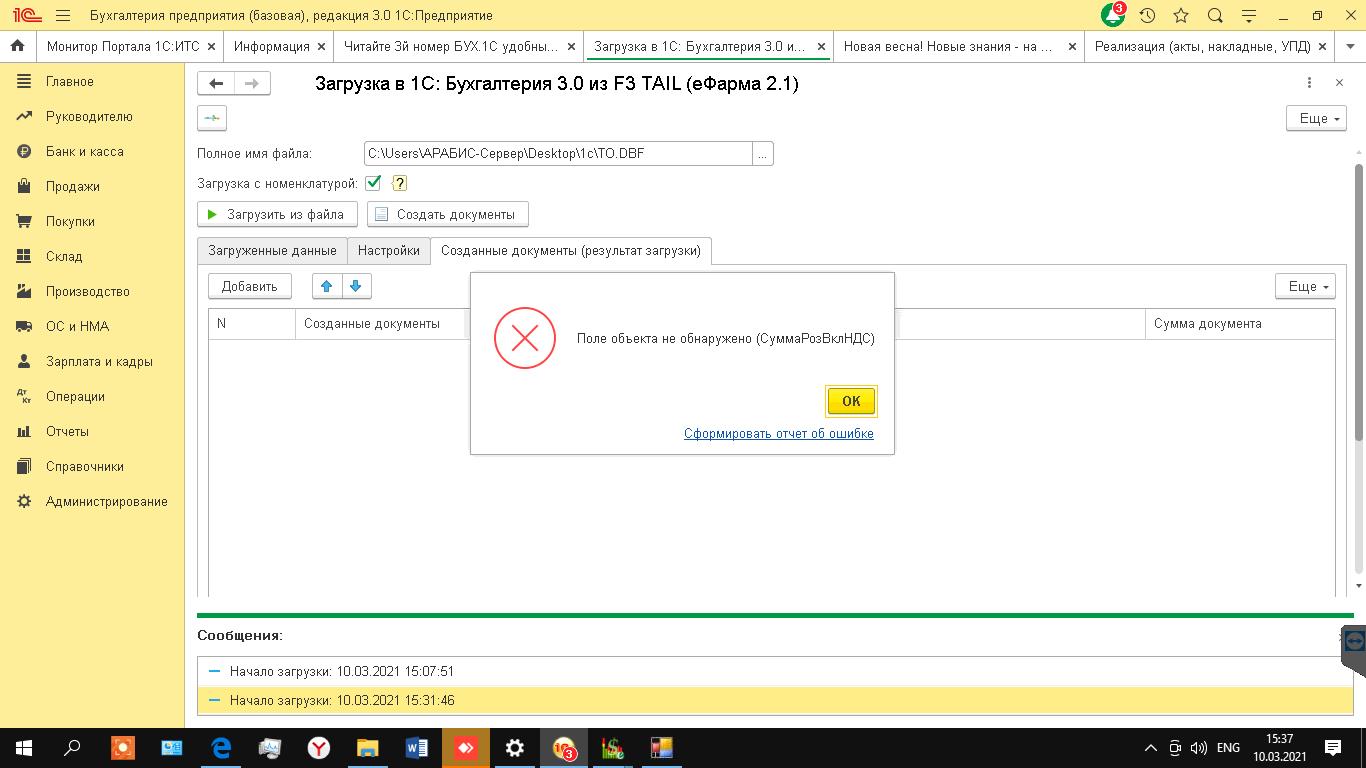Open the main hamburger menu

[63, 15]
